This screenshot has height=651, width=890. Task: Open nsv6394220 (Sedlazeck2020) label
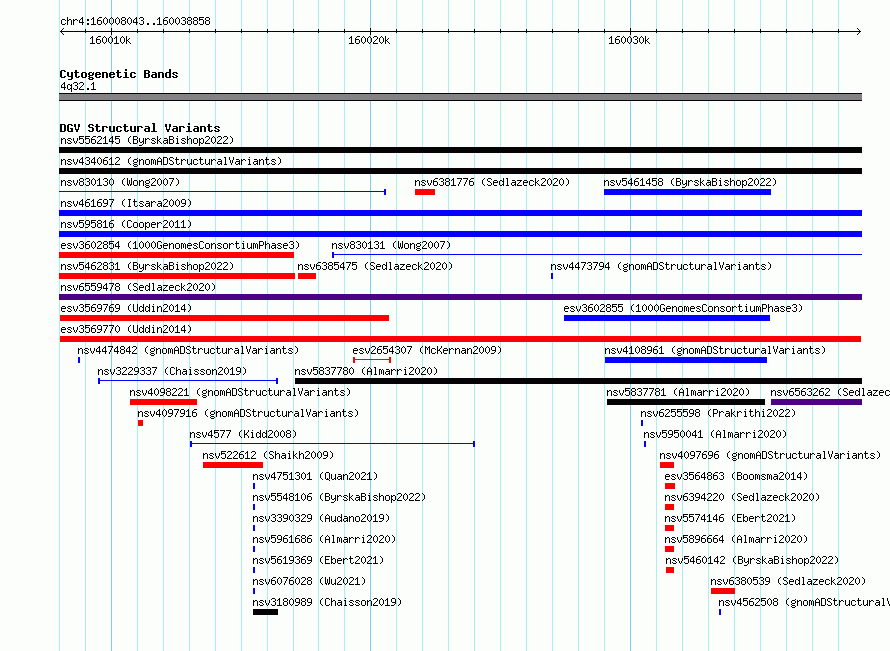click(x=742, y=497)
